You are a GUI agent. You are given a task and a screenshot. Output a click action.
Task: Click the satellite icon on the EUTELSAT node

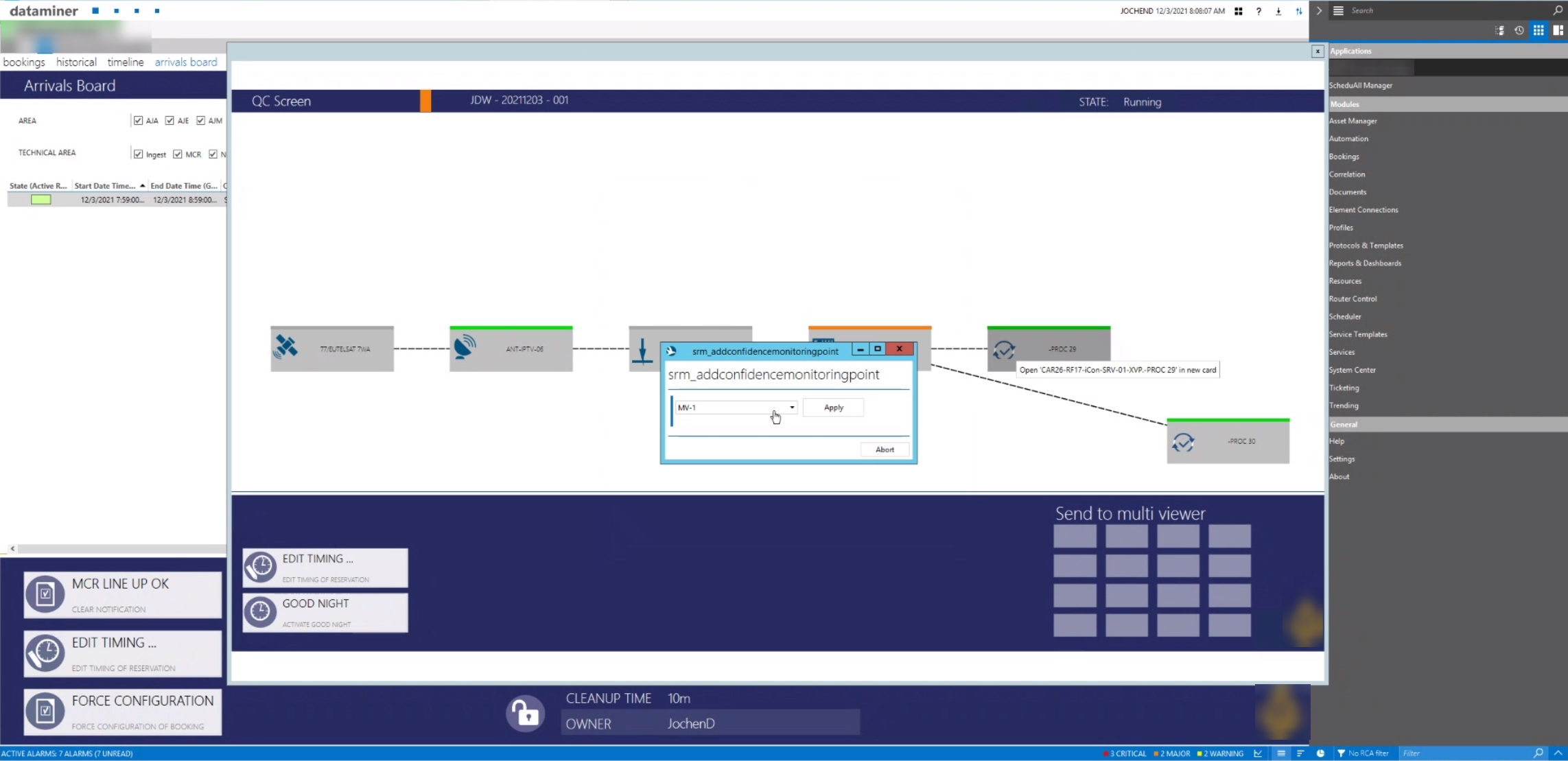[x=285, y=347]
